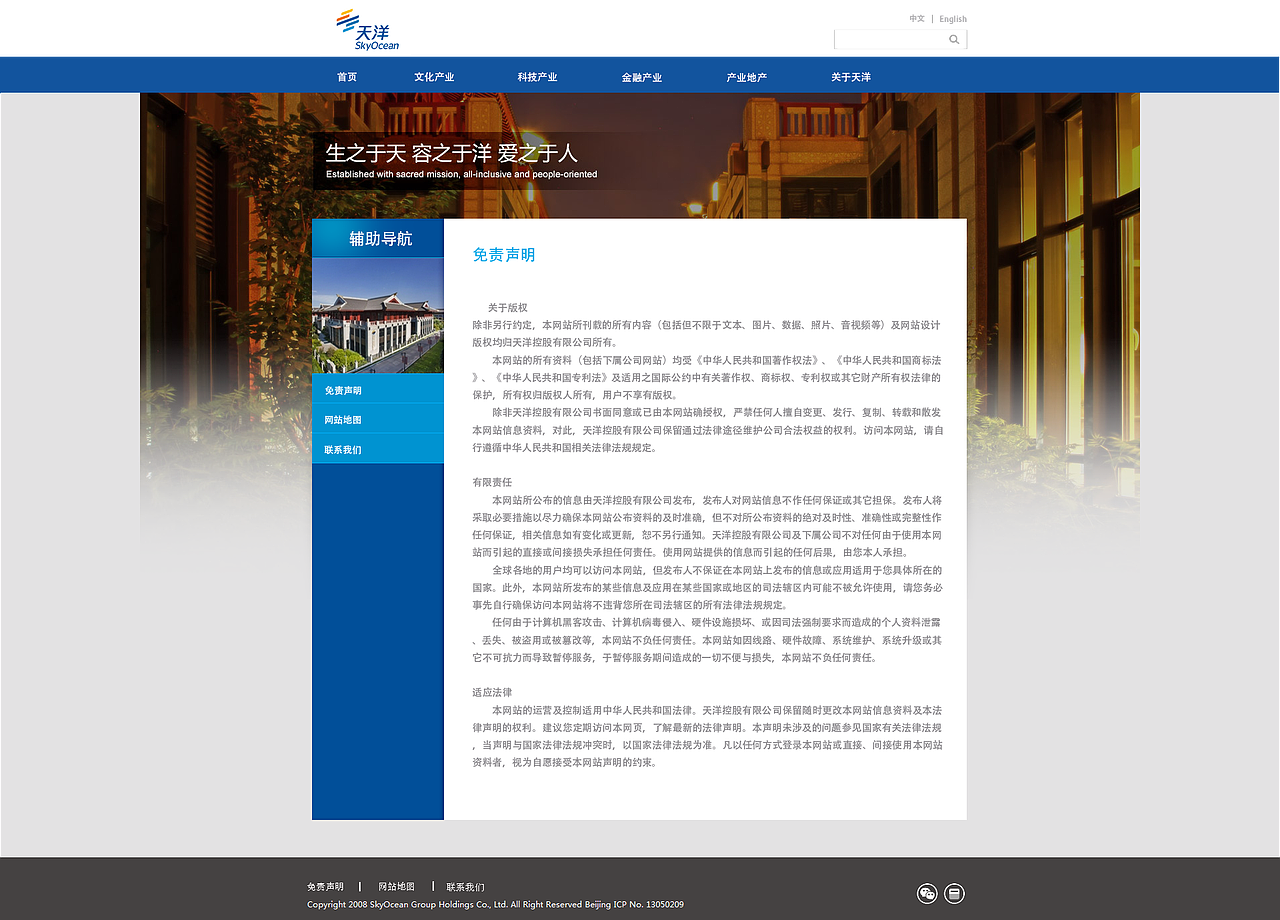Open 文化产业 navigation item
Viewport: 1280px width, 920px height.
point(434,77)
